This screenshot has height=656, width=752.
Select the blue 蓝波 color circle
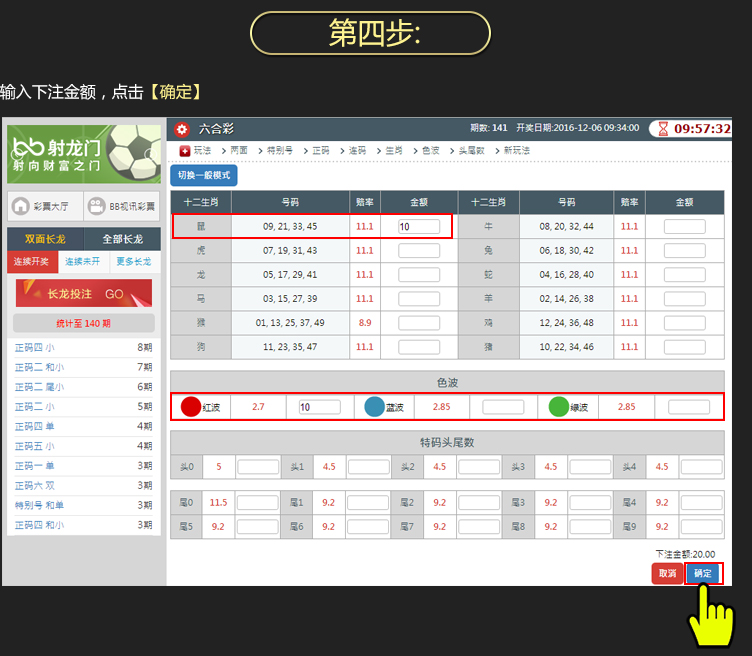tap(374, 407)
